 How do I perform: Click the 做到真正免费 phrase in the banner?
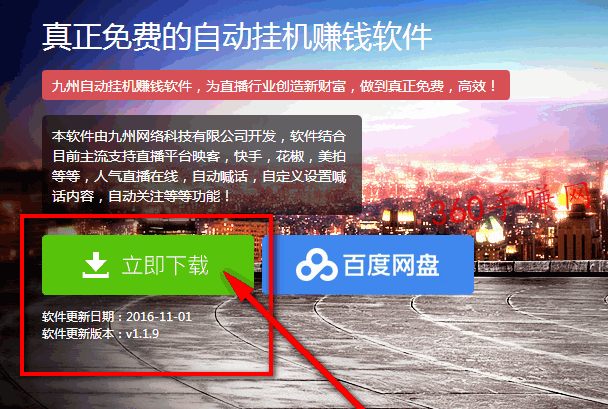click(x=402, y=86)
